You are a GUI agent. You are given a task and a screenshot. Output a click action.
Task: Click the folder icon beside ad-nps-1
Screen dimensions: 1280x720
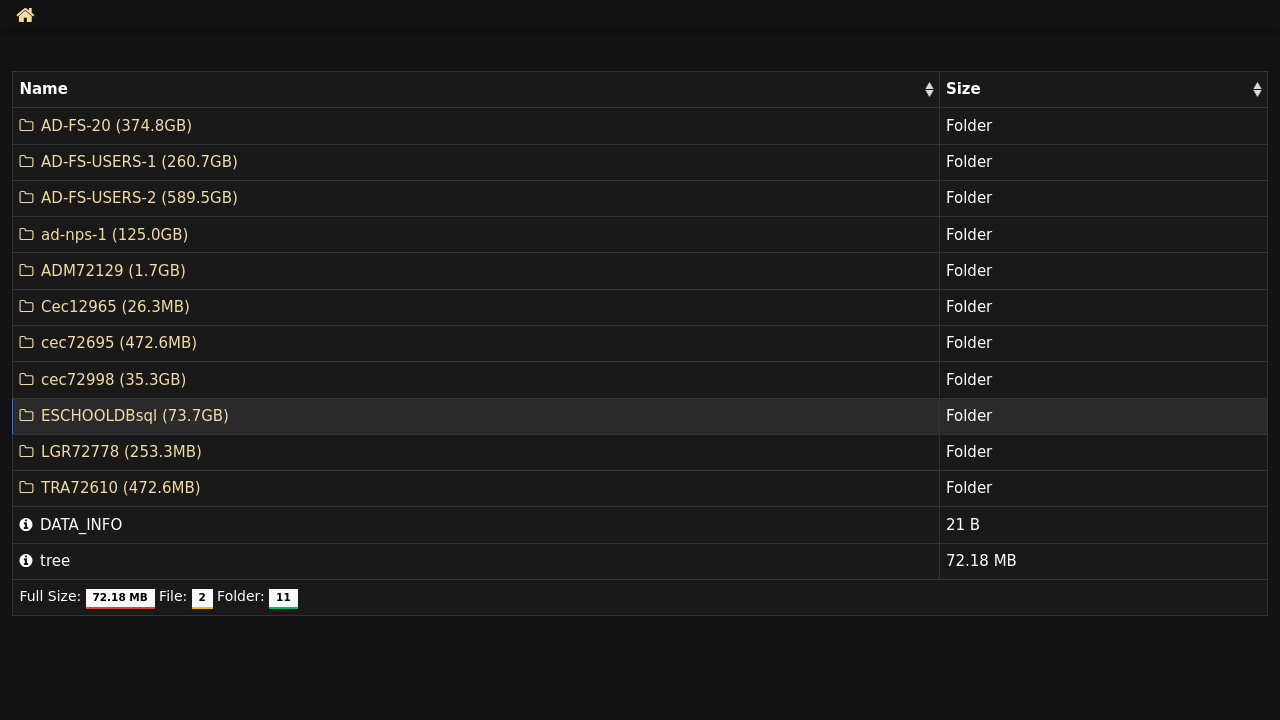click(27, 235)
